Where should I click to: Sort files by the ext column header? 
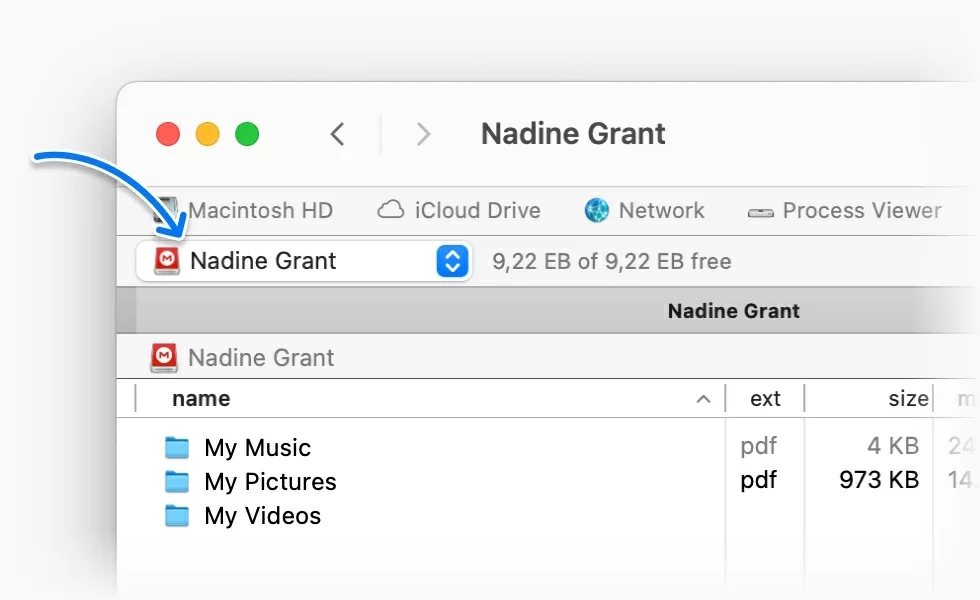point(765,399)
